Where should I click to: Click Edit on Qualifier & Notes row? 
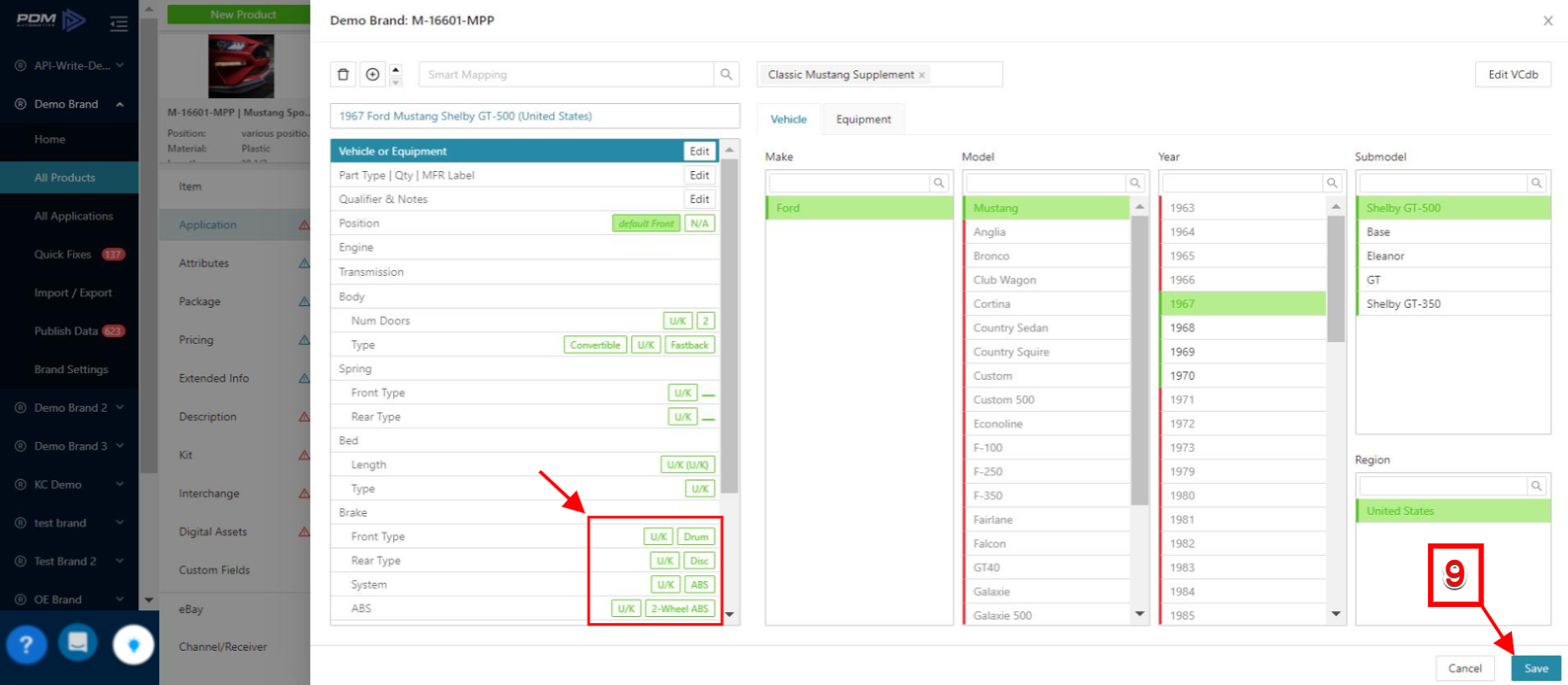tap(700, 200)
